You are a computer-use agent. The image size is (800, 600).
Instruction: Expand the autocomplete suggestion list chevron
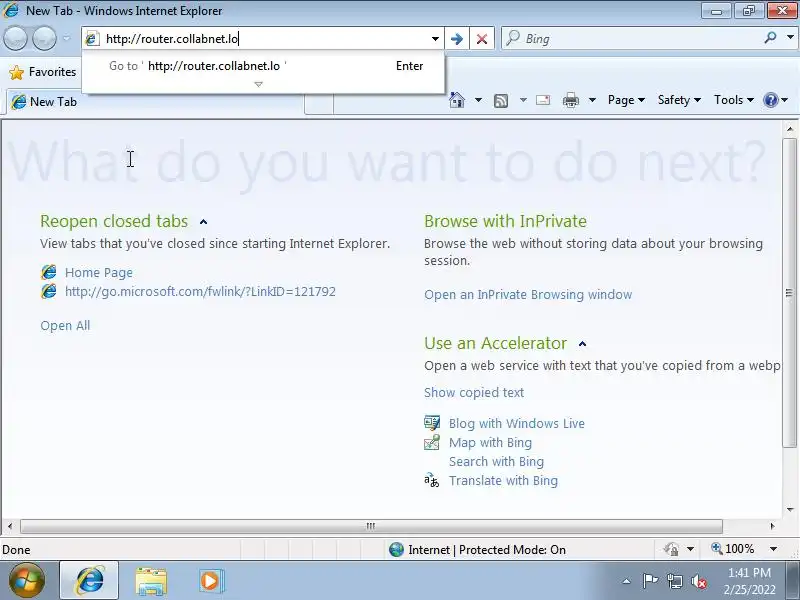click(259, 84)
